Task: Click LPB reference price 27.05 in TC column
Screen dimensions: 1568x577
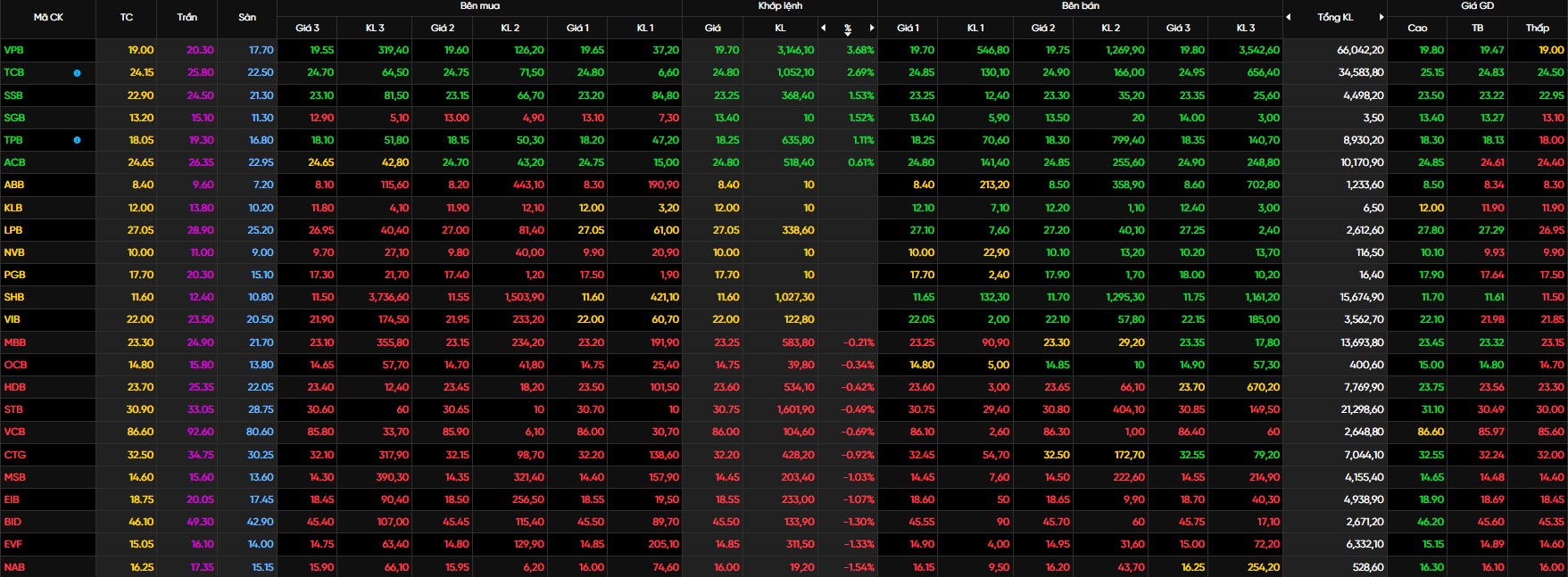Action: pyautogui.click(x=141, y=230)
